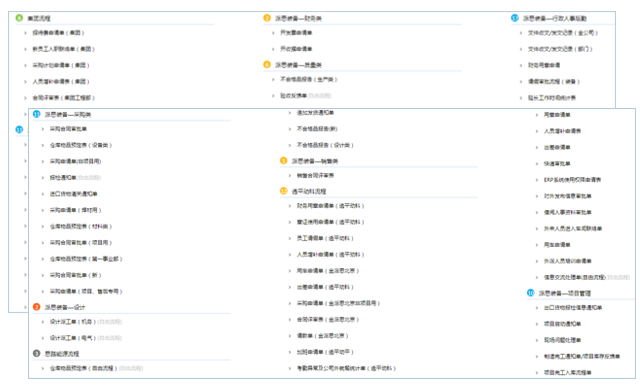
Task: Click the orange badge beside 派思装备—销售类
Action: pyautogui.click(x=283, y=160)
